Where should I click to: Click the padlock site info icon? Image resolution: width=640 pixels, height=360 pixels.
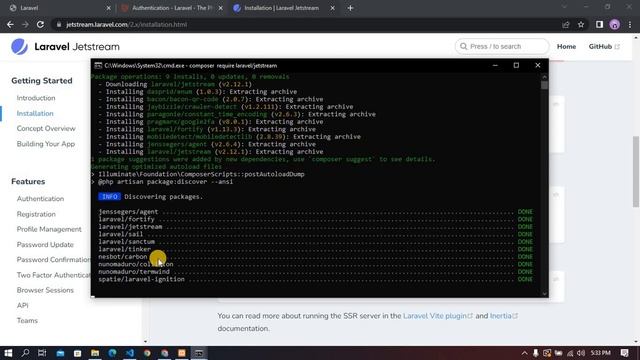click(x=59, y=24)
